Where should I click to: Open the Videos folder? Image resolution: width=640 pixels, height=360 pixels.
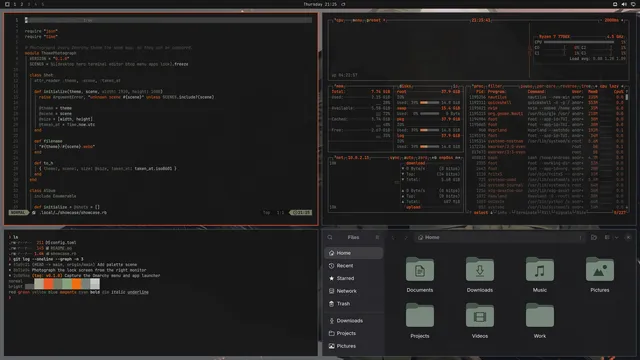click(x=480, y=320)
